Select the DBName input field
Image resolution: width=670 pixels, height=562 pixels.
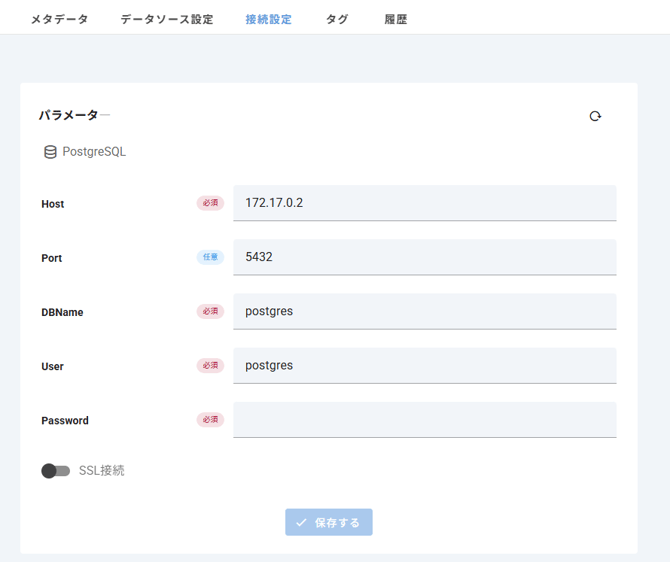tap(424, 311)
